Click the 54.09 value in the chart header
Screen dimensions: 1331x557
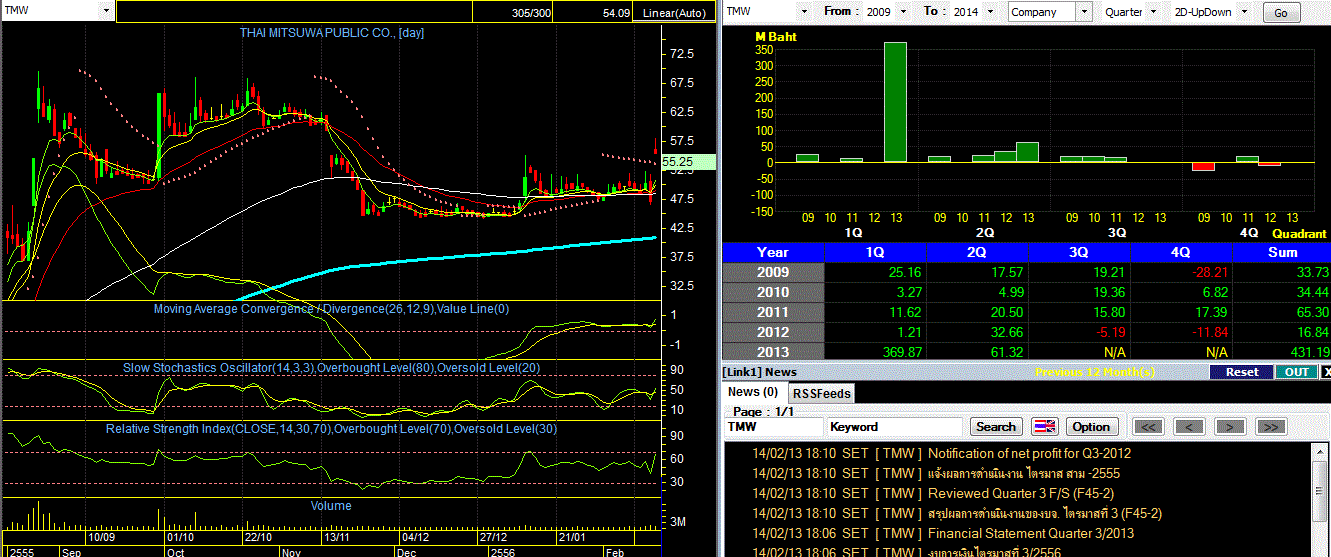tap(616, 13)
